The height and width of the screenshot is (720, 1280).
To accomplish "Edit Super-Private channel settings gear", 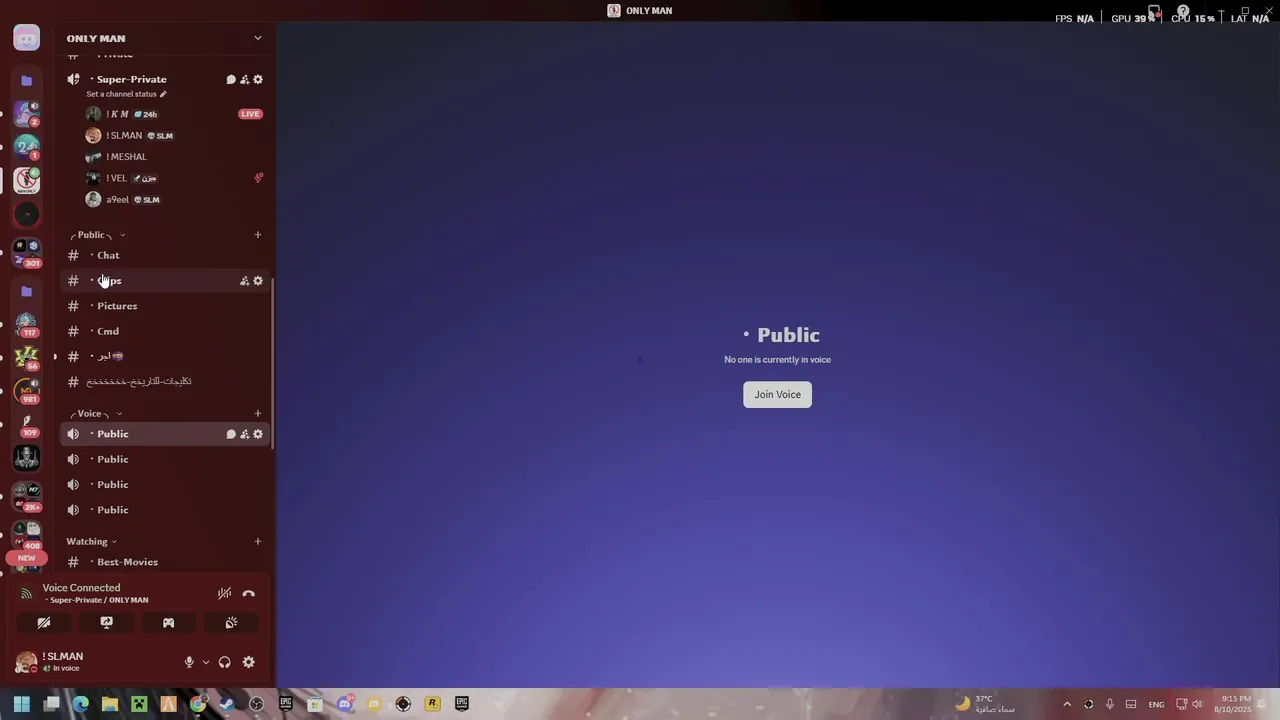I will point(258,80).
